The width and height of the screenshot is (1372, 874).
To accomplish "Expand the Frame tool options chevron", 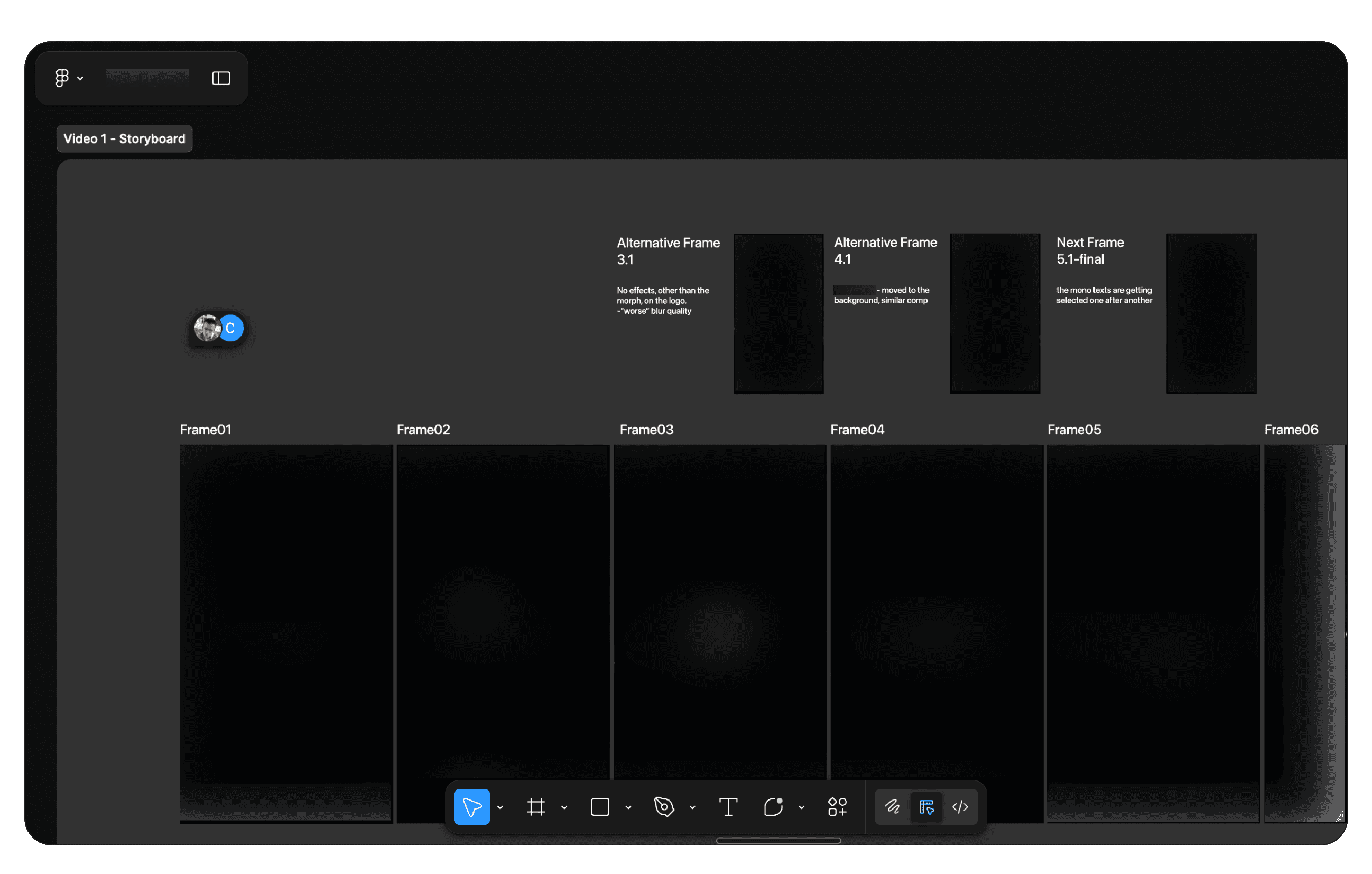I will pyautogui.click(x=564, y=807).
